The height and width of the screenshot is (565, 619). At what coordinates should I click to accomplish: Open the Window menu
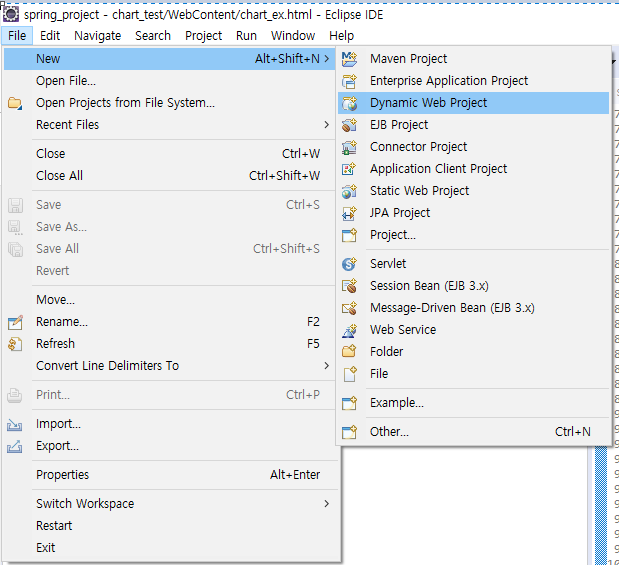pyautogui.click(x=293, y=36)
